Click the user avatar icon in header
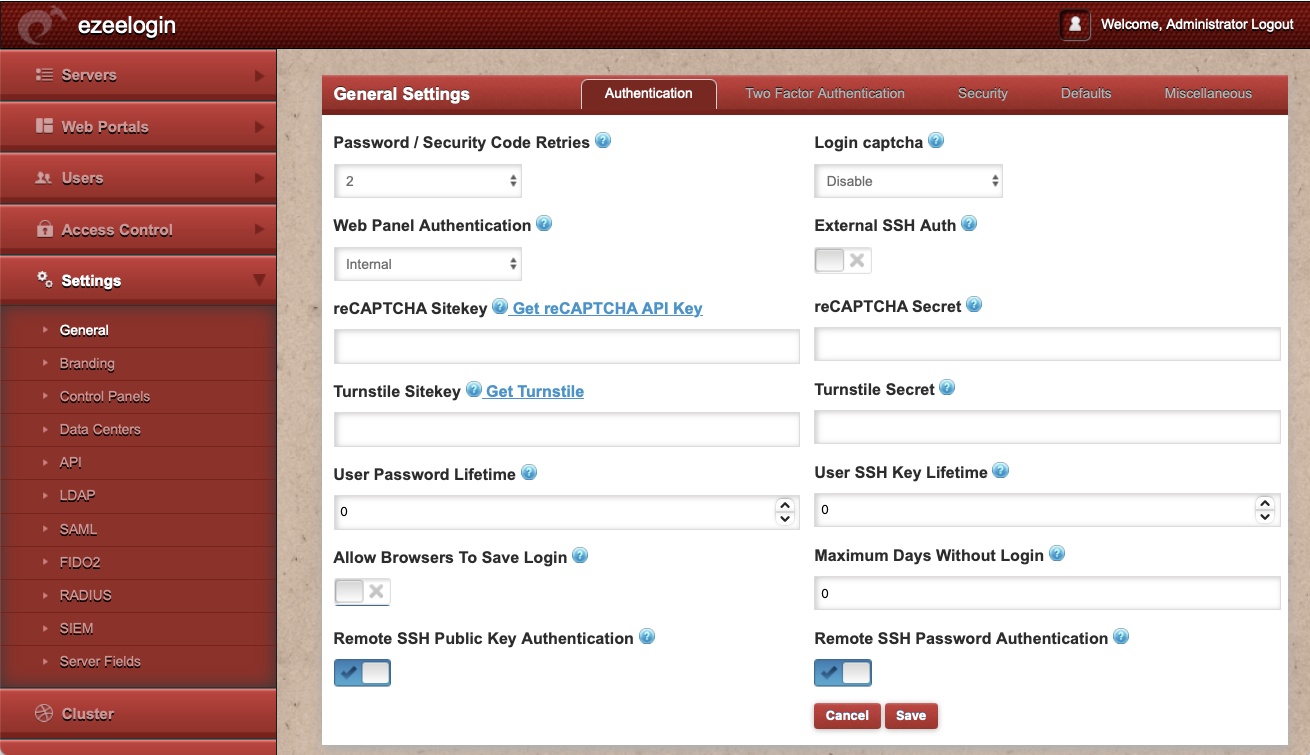Screen dimensions: 1310x755 pyautogui.click(x=1075, y=24)
